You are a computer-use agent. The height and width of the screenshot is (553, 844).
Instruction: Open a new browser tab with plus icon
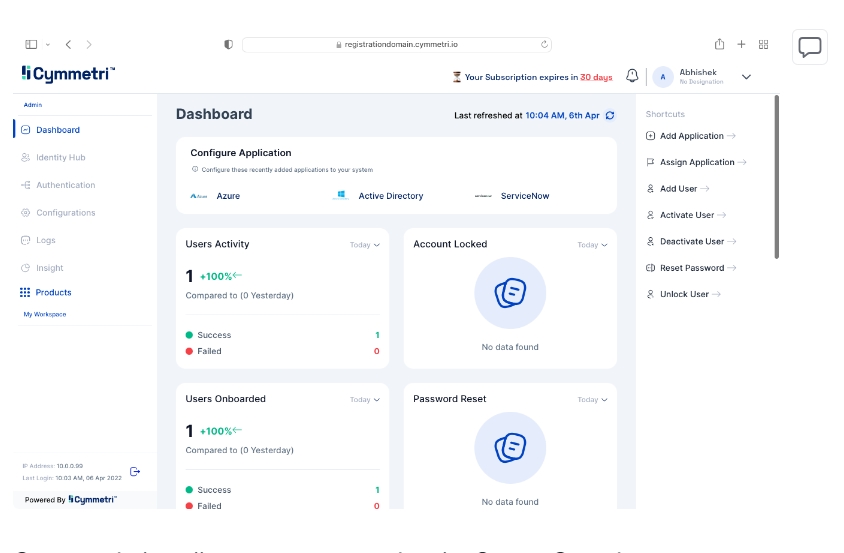[741, 44]
